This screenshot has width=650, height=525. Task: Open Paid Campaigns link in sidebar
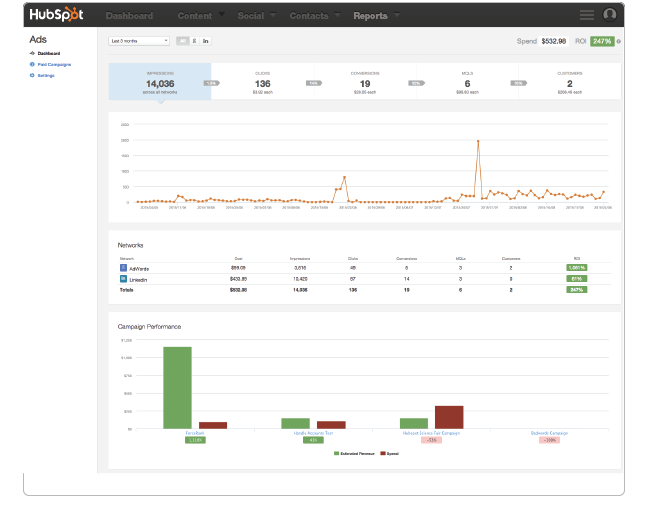54,64
